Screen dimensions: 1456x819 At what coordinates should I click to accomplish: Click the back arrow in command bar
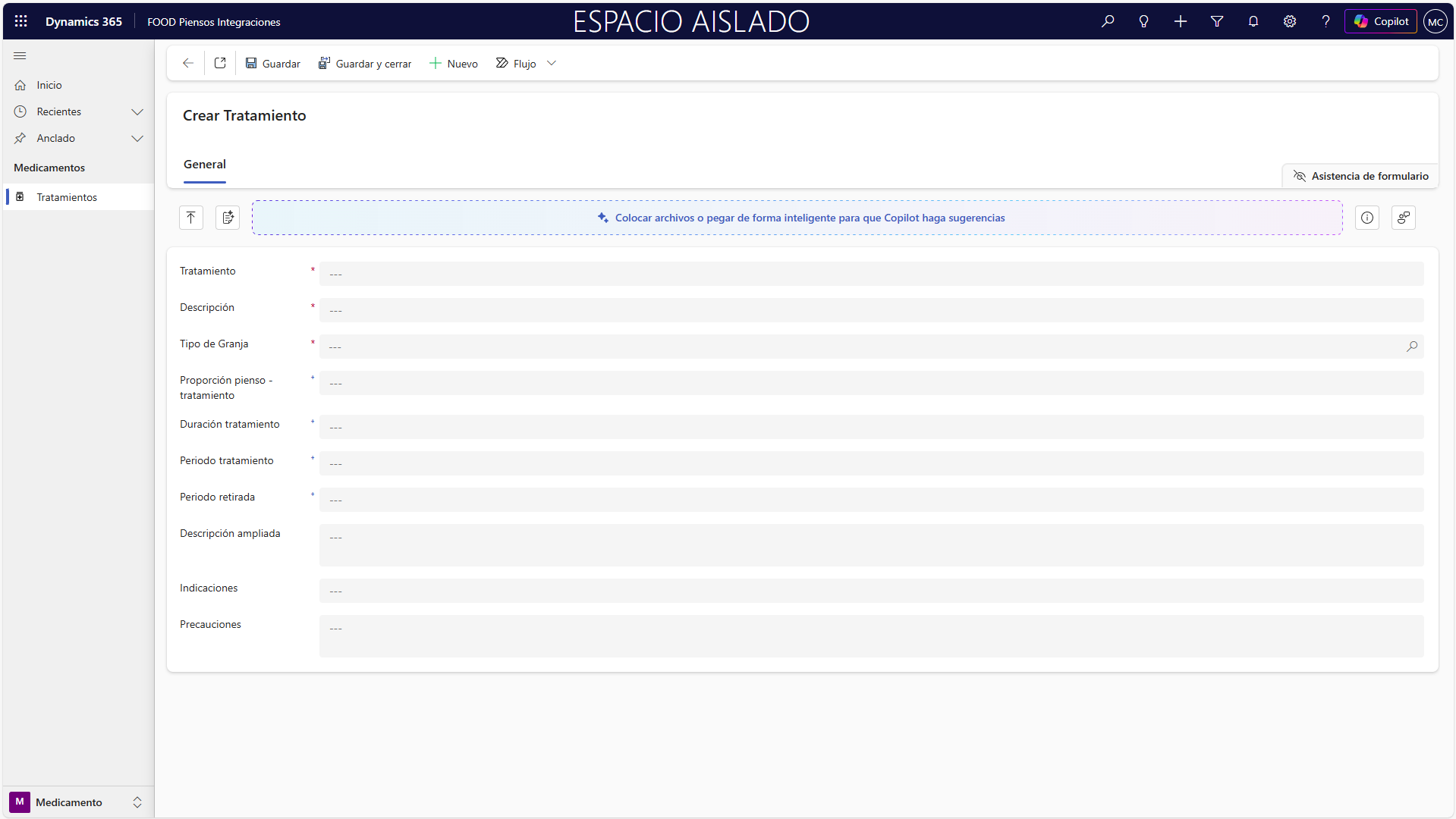click(187, 64)
